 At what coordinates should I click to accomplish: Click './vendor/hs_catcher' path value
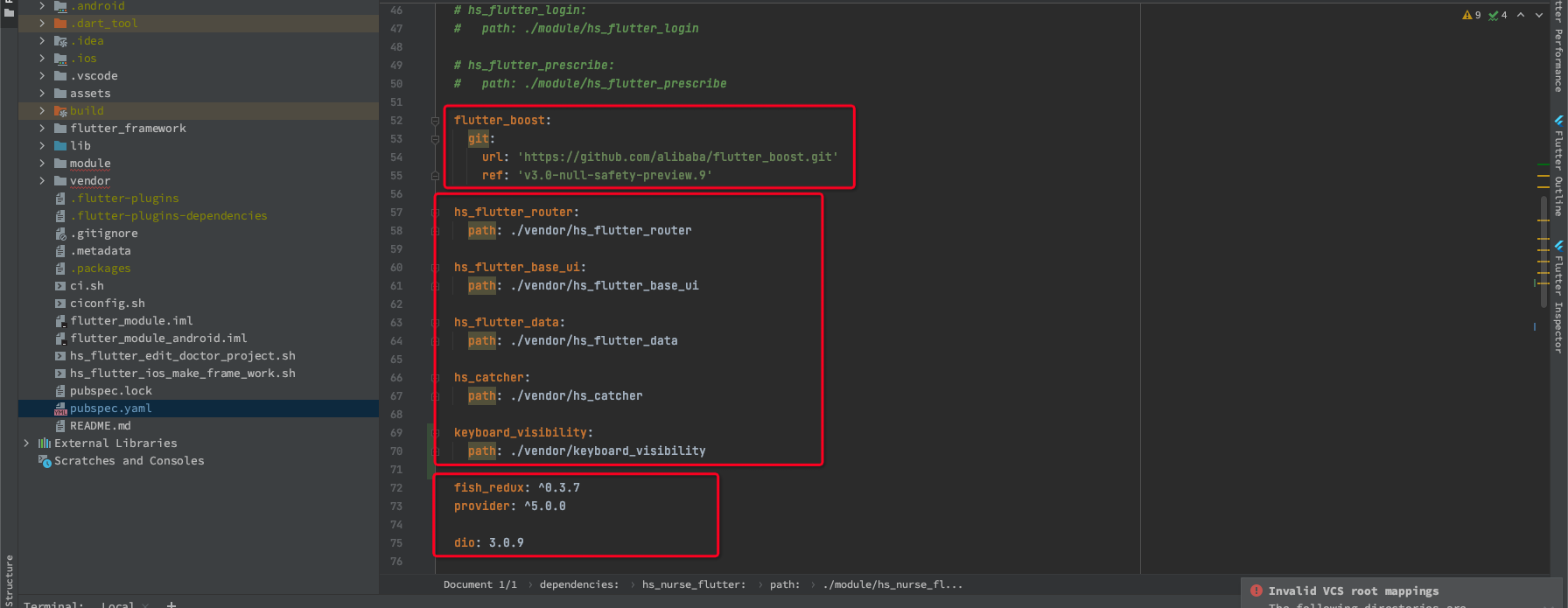577,396
